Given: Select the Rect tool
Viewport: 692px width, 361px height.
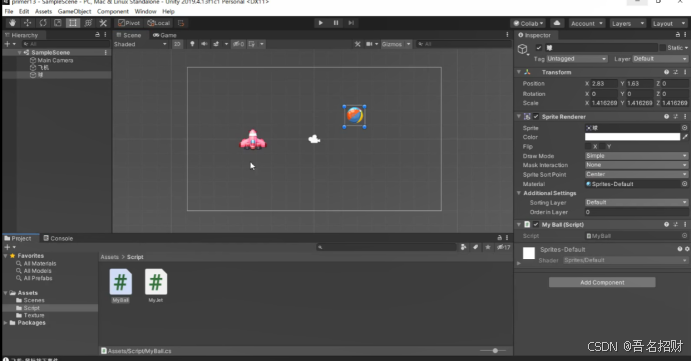Looking at the screenshot, I should (73, 23).
